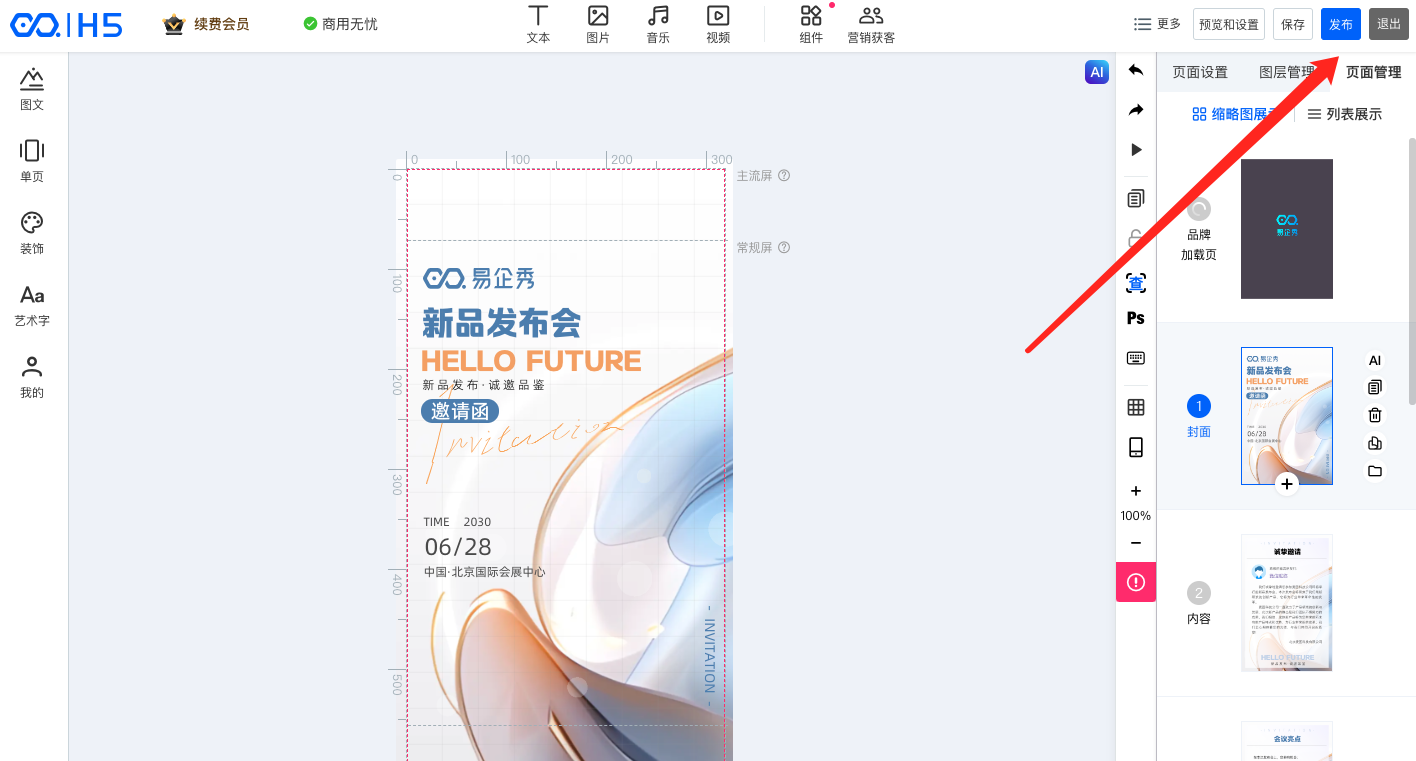Image resolution: width=1416 pixels, height=761 pixels.
Task: Click the undo arrow icon
Action: click(1136, 70)
